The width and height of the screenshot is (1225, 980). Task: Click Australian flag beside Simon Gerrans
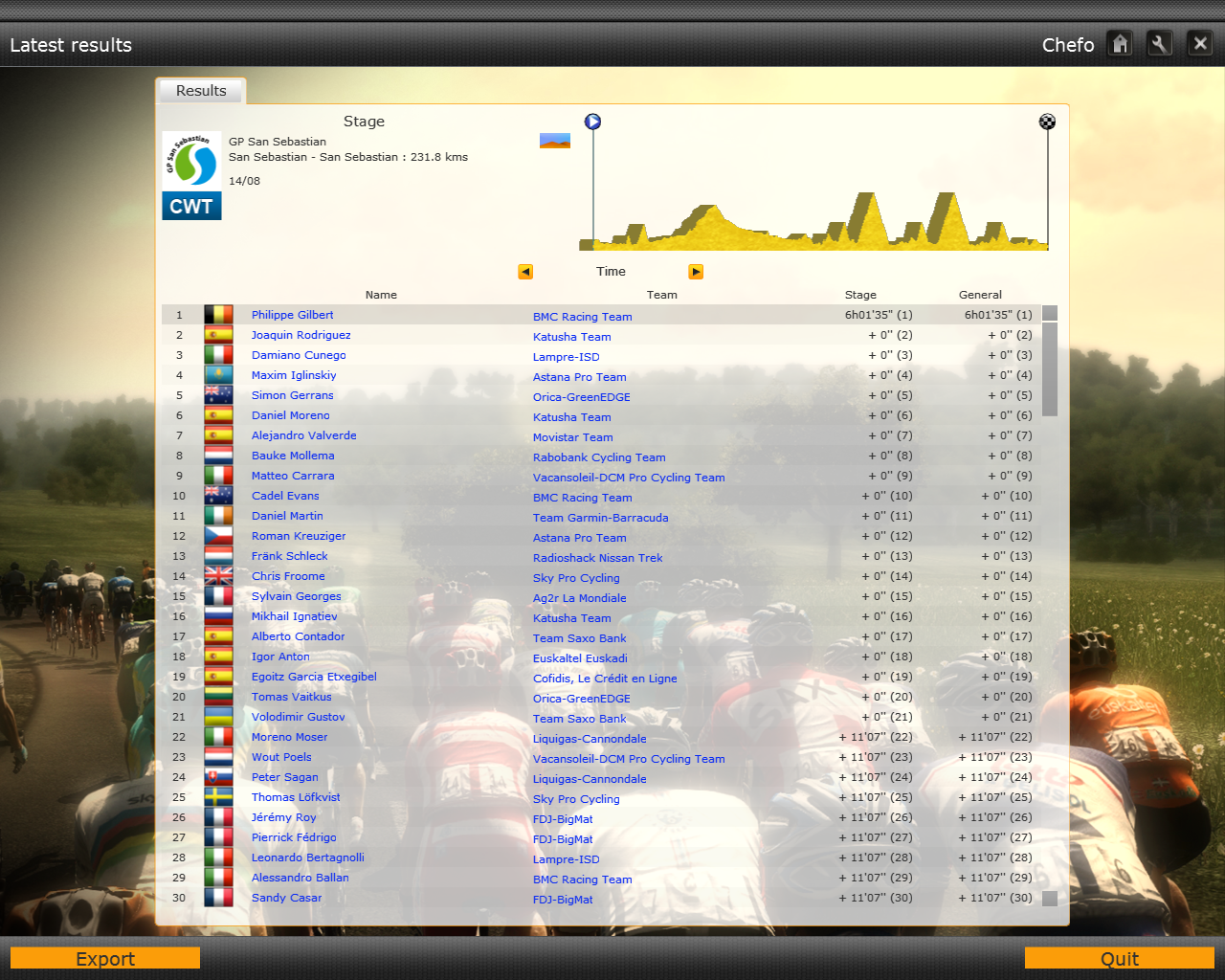(x=218, y=395)
